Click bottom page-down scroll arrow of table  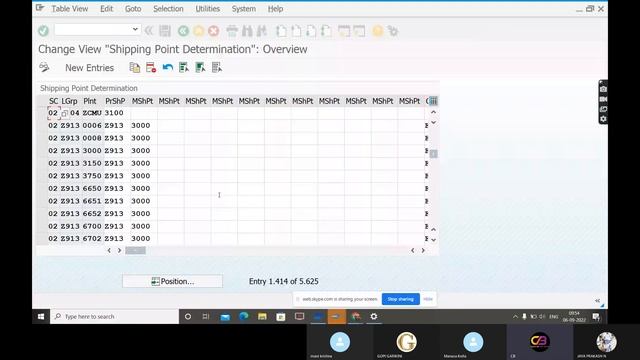click(x=433, y=240)
